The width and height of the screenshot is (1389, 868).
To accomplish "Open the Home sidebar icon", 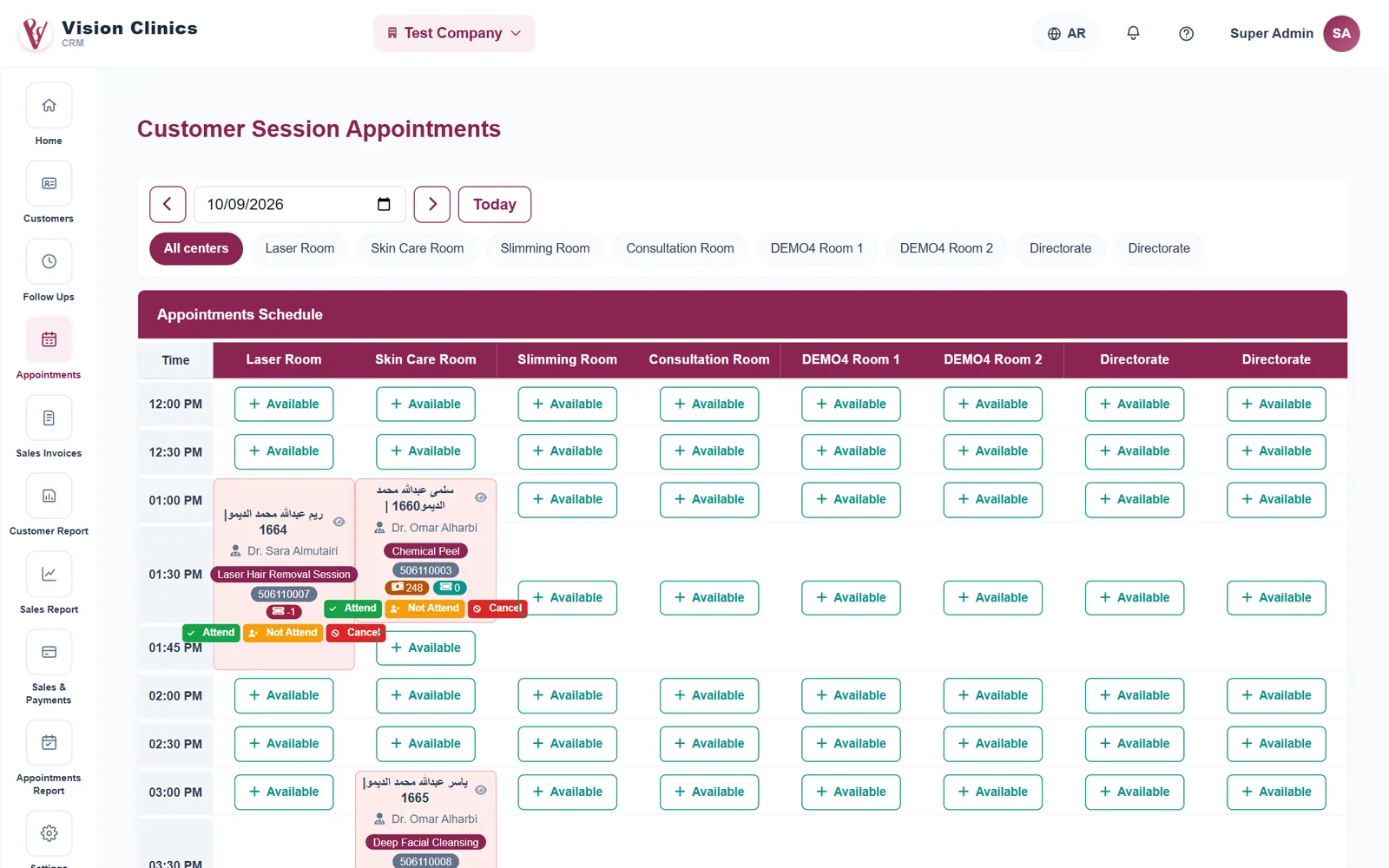I will [x=49, y=106].
